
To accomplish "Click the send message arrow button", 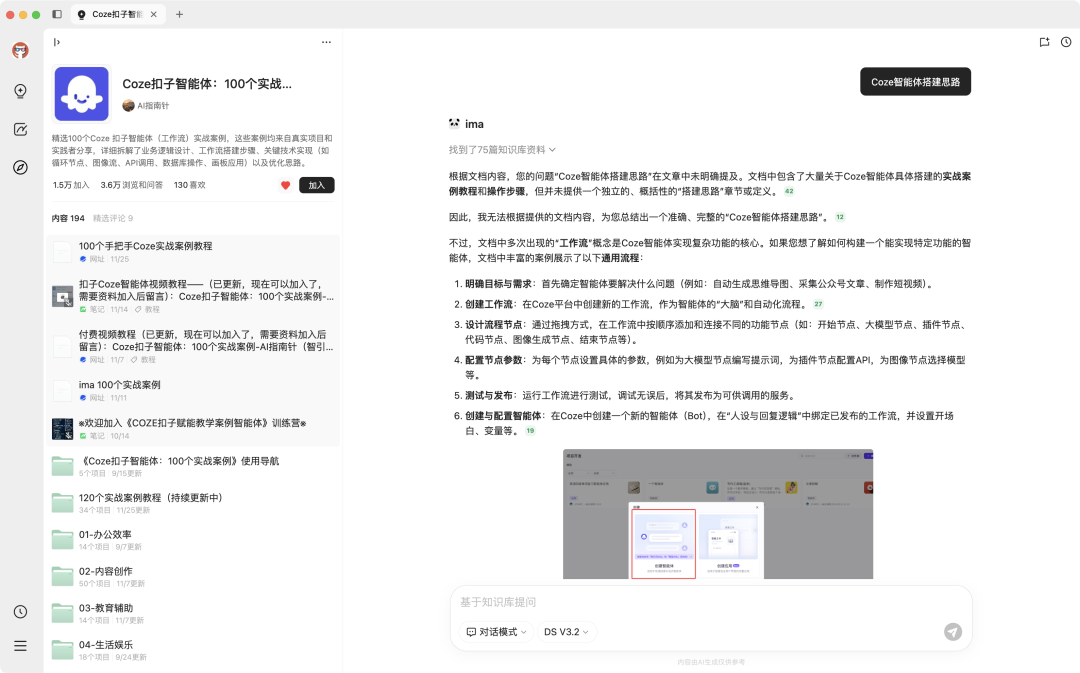I will pyautogui.click(x=953, y=632).
